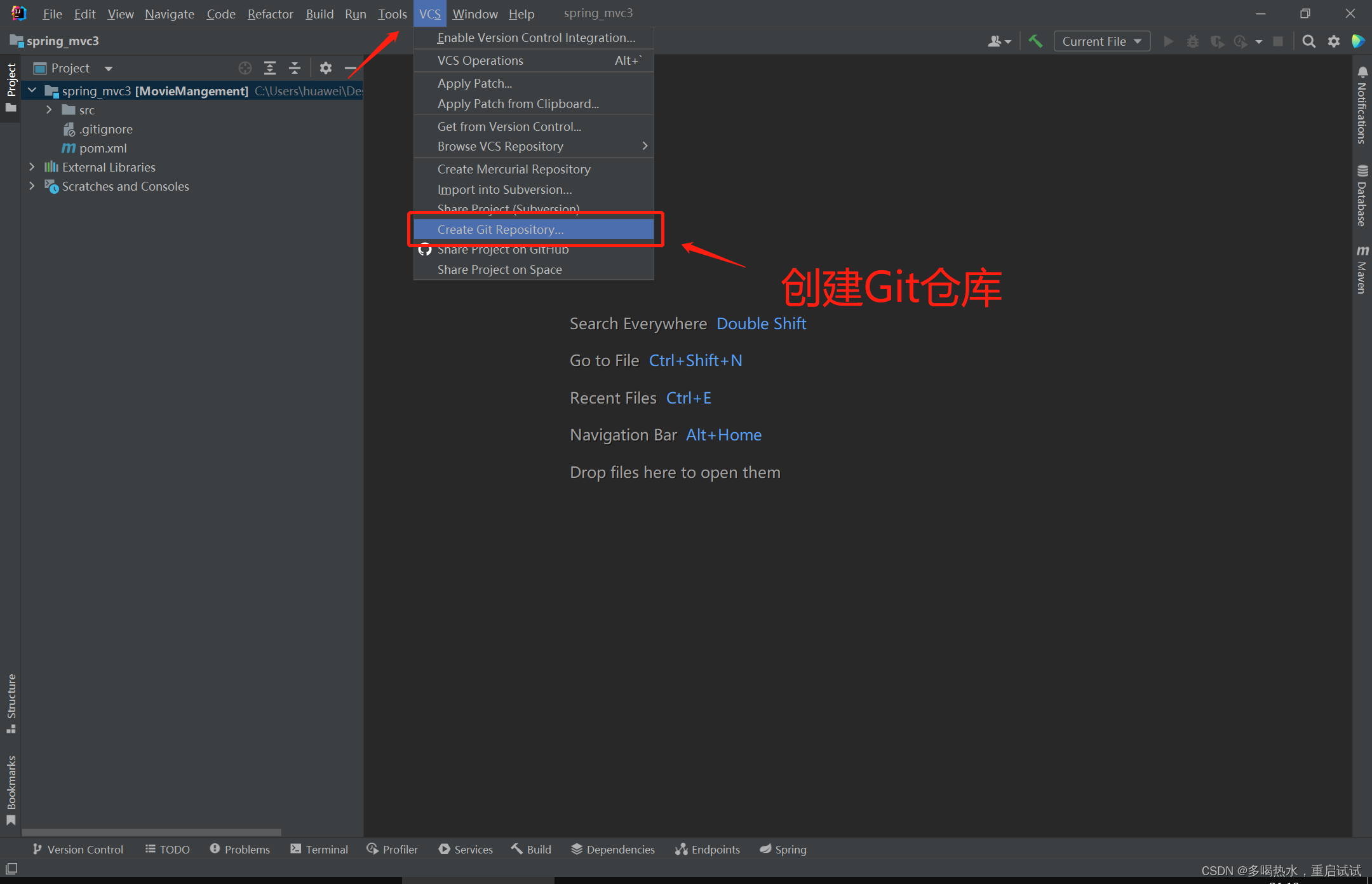
Task: Open Project panel settings gear
Action: [326, 68]
